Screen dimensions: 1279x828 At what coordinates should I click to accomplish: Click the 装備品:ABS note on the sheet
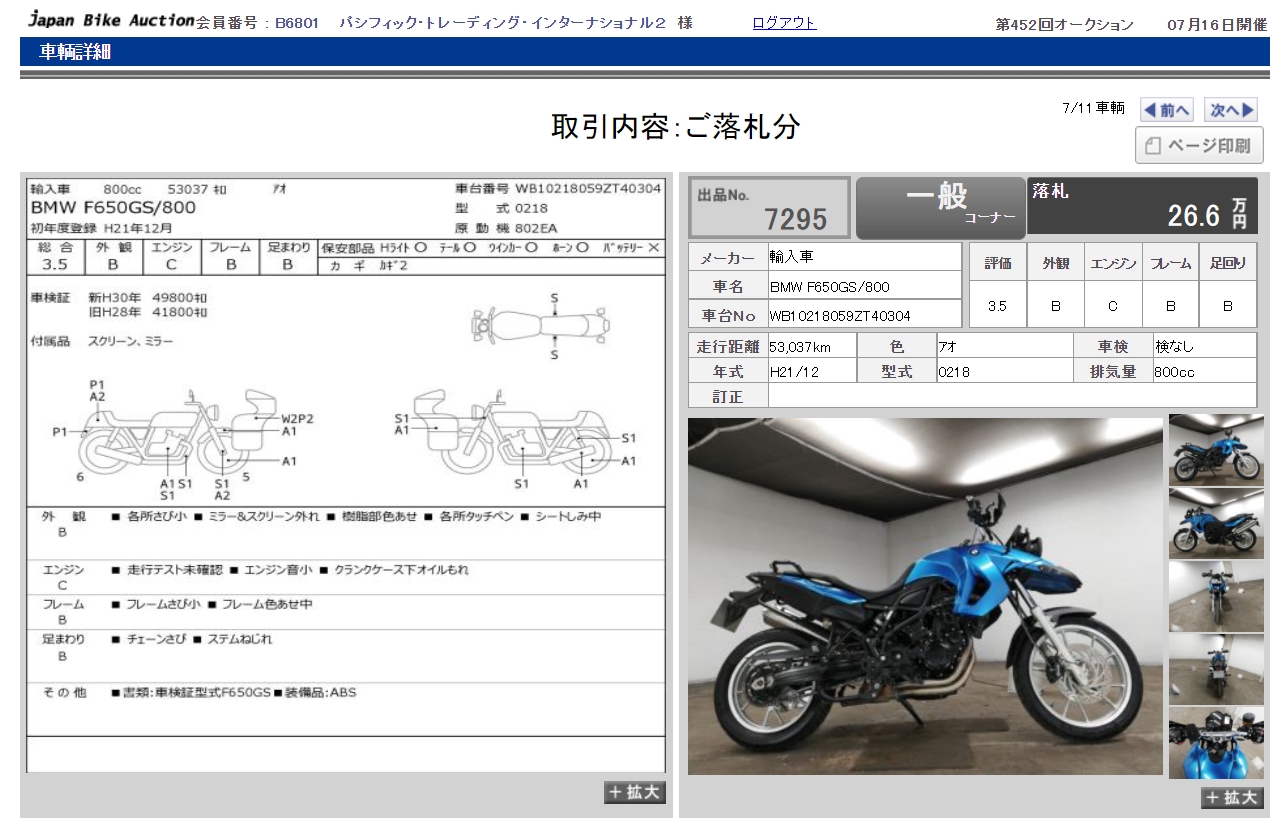point(321,692)
